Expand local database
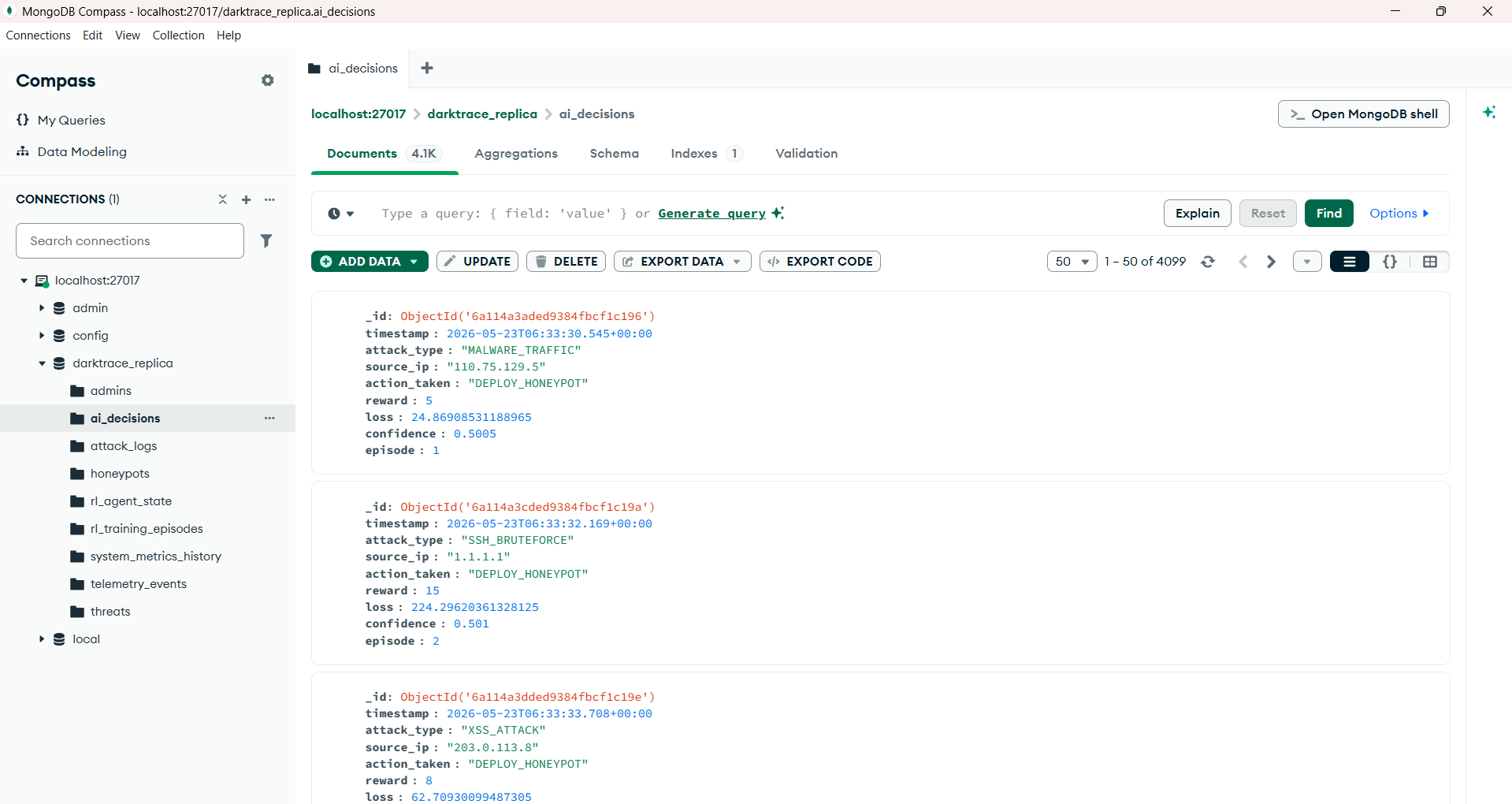 coord(42,639)
